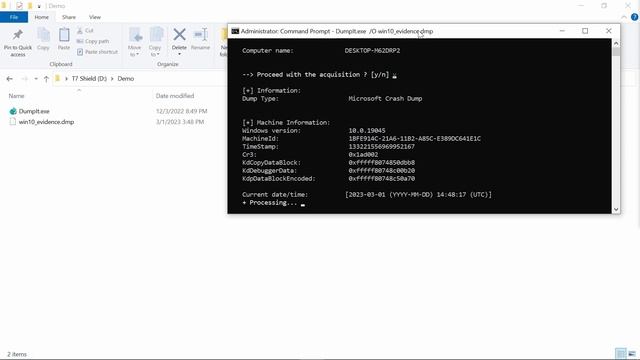
Task: Click the Microsoft Crash Dump text
Action: click(385, 98)
